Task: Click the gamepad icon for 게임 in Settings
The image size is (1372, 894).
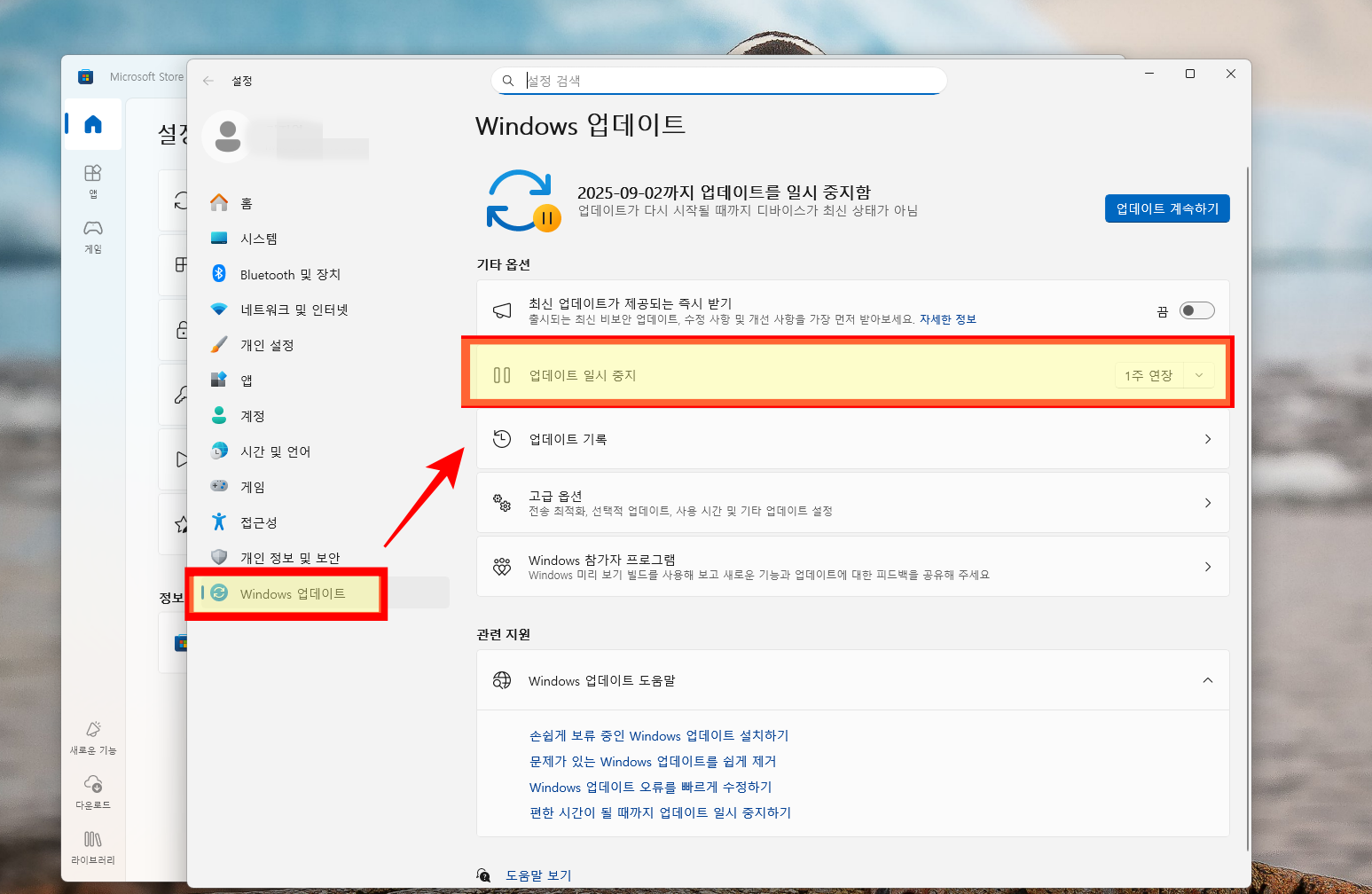Action: tap(219, 486)
